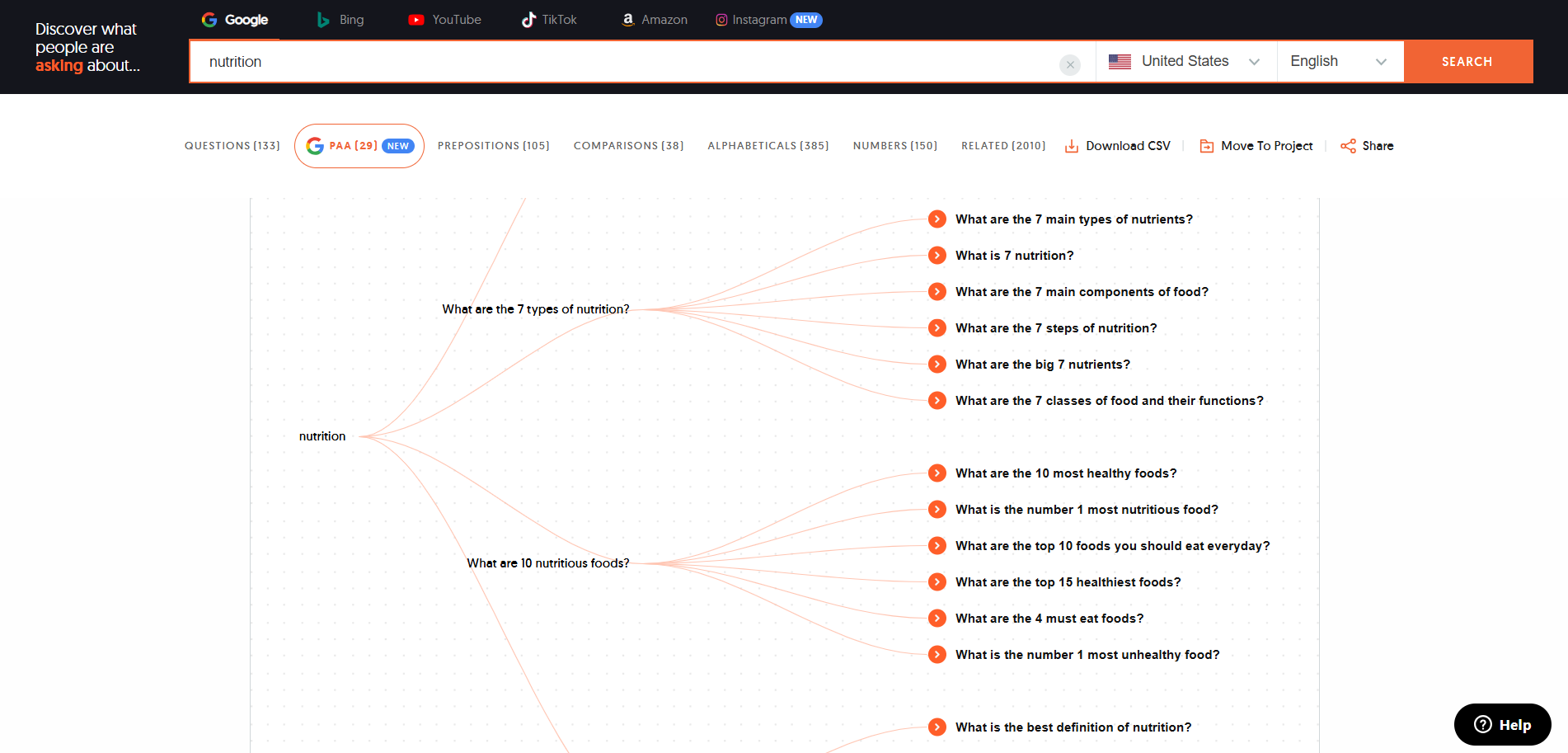This screenshot has height=753, width=1568.
Task: Click 'What is the number 1 most nutritious food?' text
Action: coord(1087,510)
